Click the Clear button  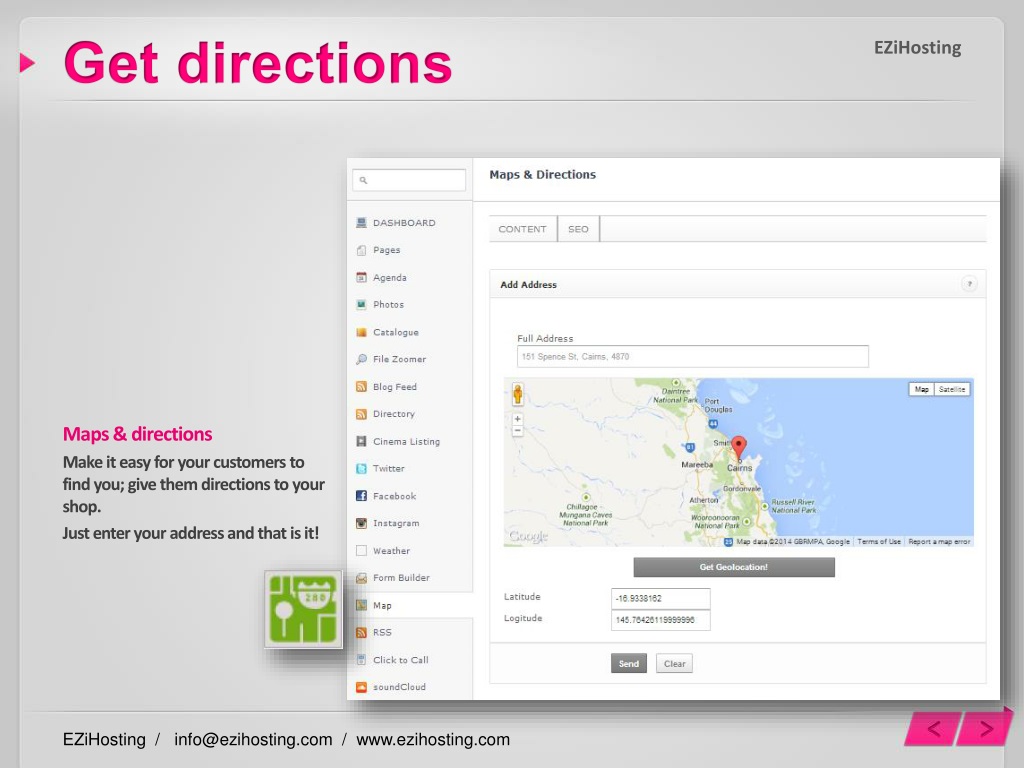(x=675, y=664)
